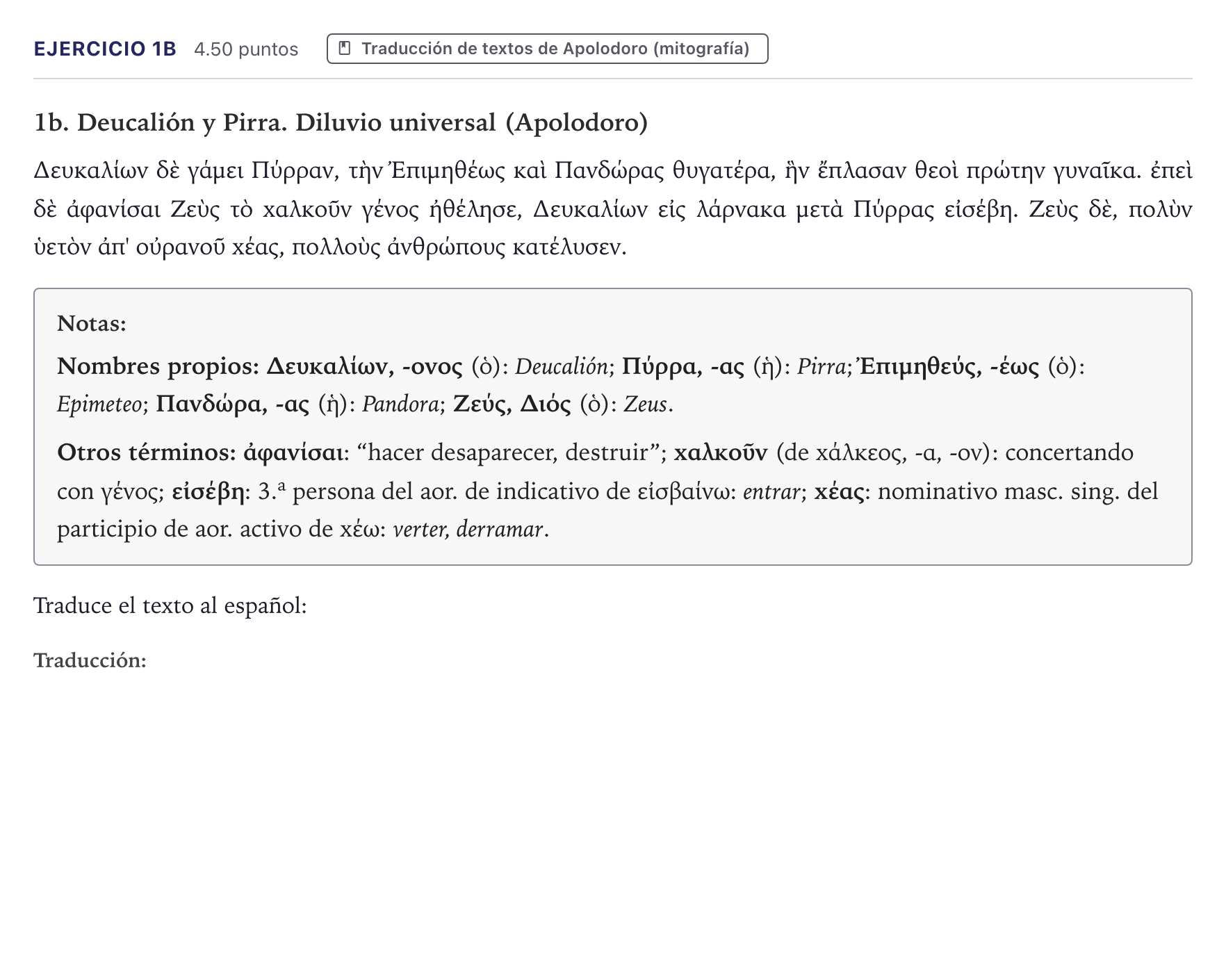
Task: Click the instruction 'Traduce el texto al español:'
Action: [x=170, y=606]
